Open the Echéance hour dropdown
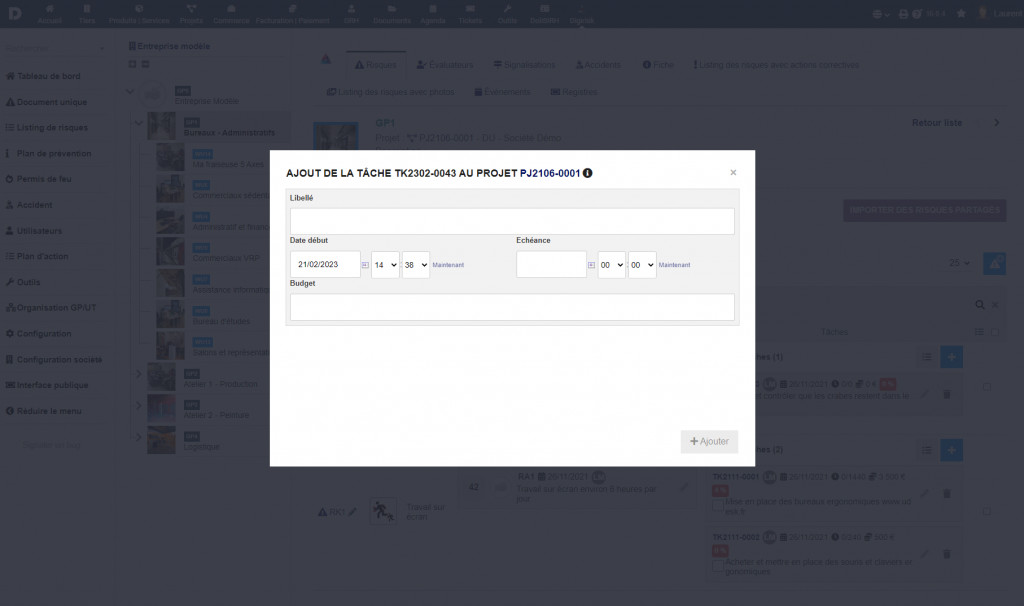1024x606 pixels. [x=612, y=265]
